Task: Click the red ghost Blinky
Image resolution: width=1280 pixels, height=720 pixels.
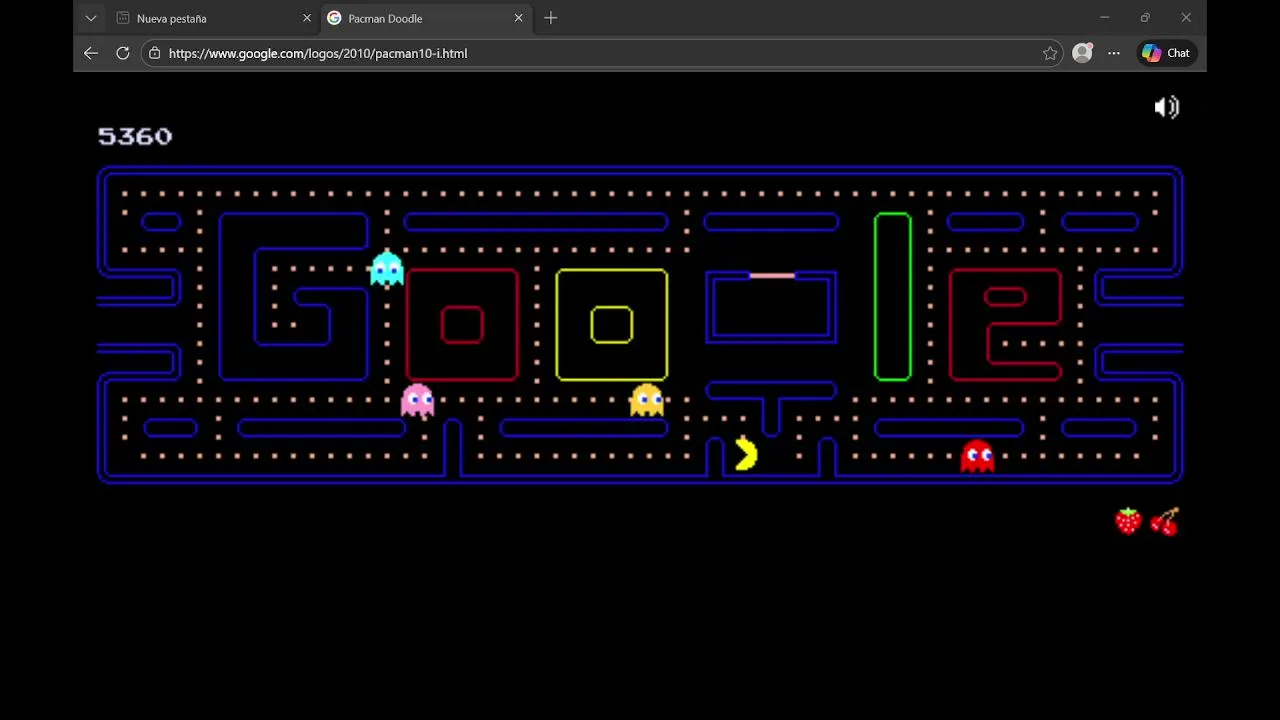Action: coord(977,456)
